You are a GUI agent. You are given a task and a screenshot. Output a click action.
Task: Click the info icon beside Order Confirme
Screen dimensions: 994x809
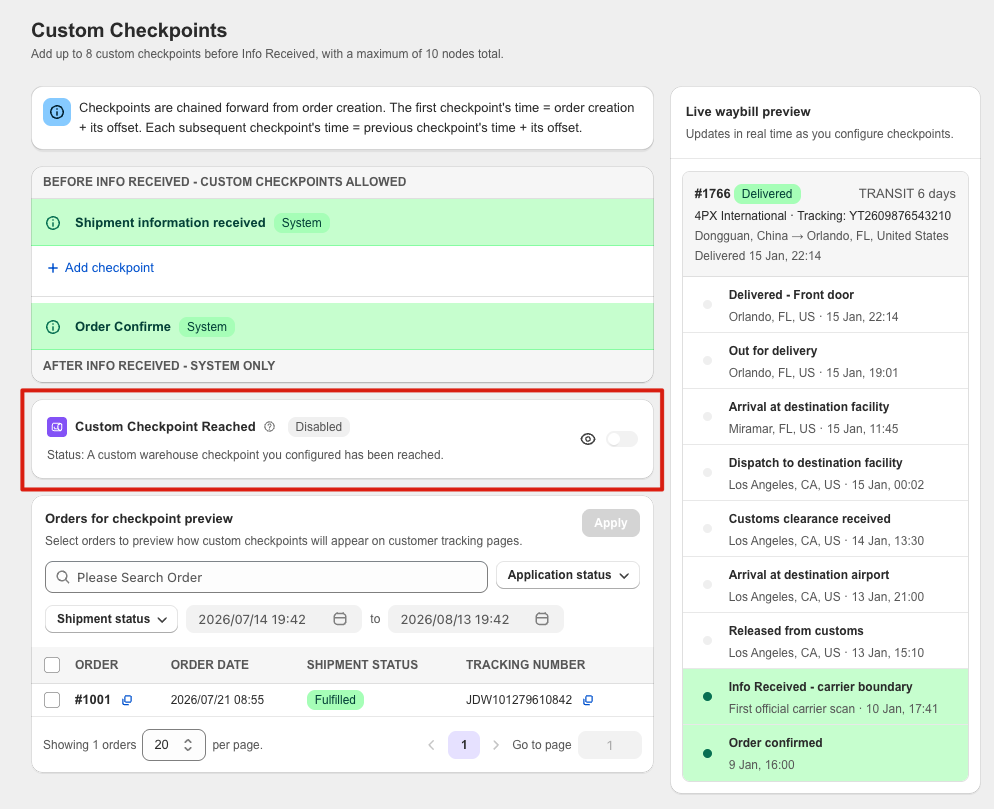pyautogui.click(x=53, y=327)
